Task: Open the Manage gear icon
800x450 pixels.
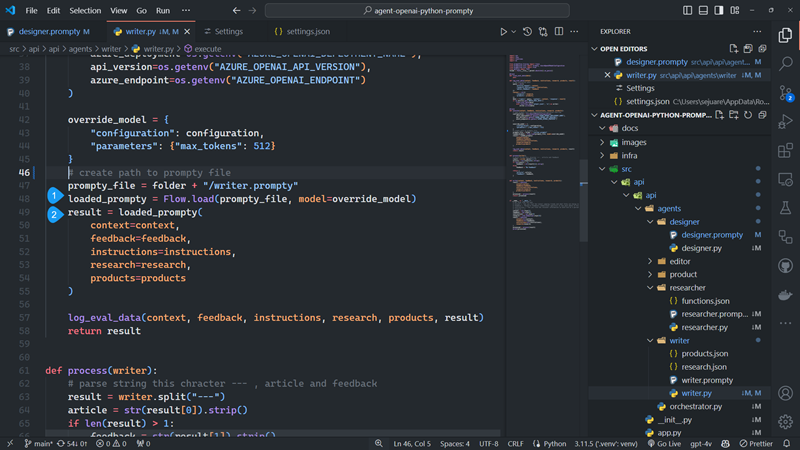Action: [786, 421]
